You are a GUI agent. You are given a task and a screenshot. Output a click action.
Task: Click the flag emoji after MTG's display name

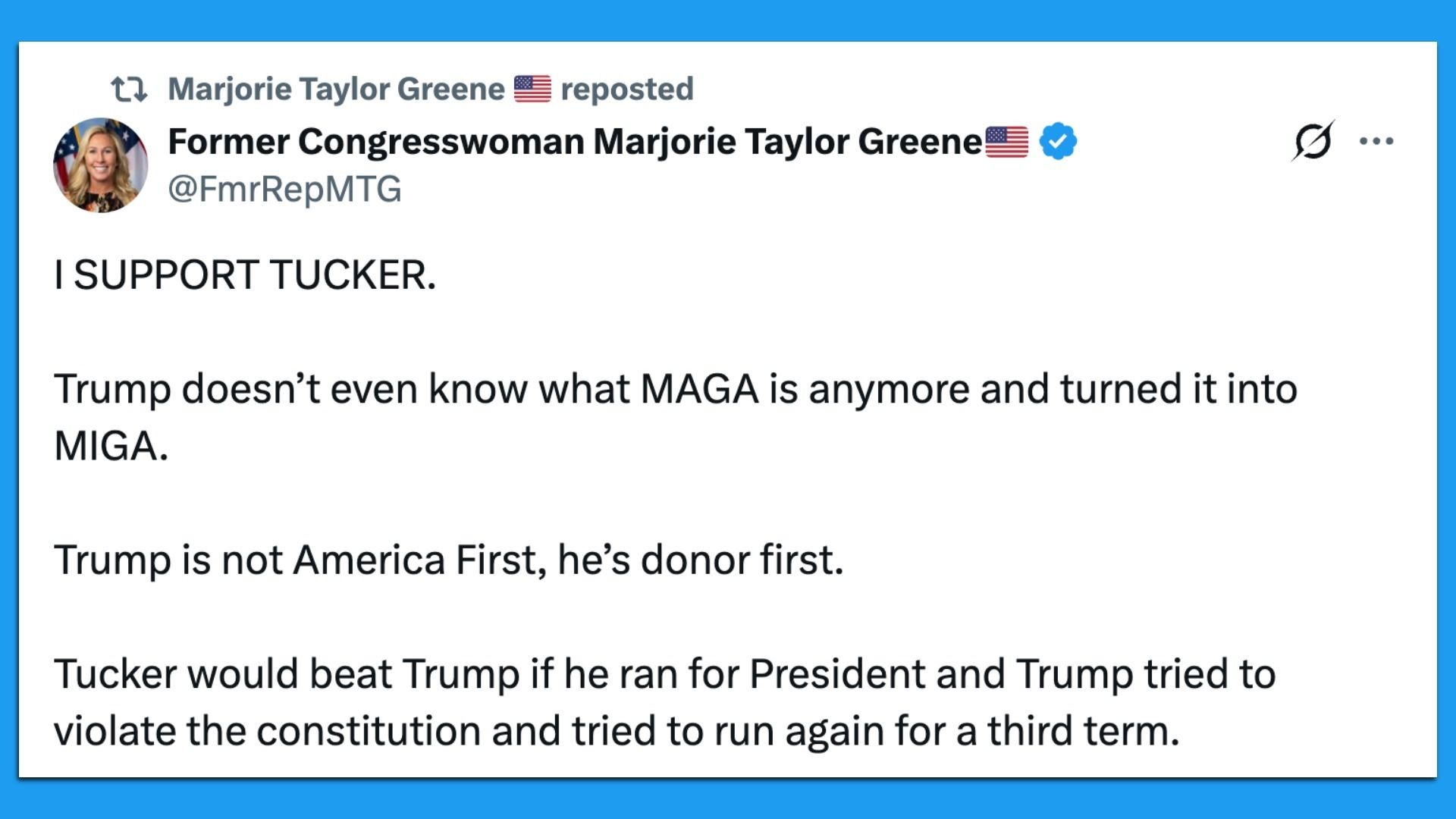1006,140
